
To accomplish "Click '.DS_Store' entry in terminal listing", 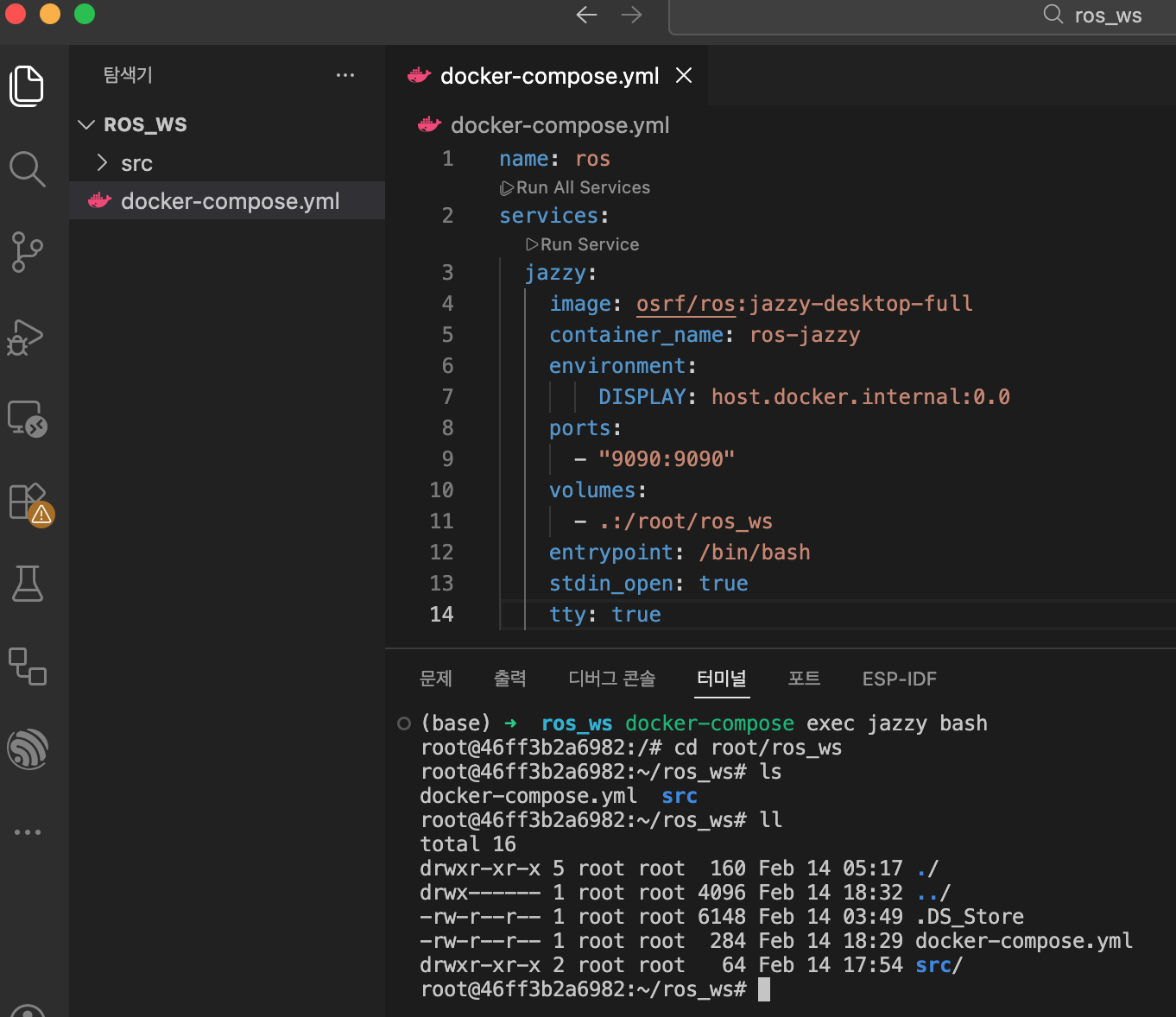I will (x=970, y=917).
